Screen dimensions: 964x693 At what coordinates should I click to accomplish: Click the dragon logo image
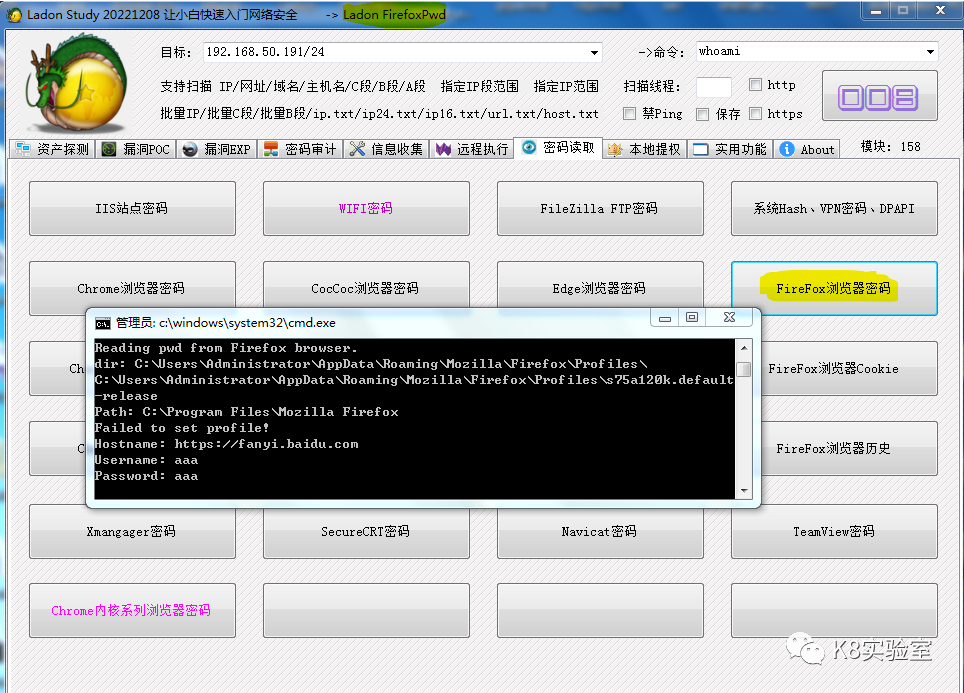click(x=76, y=83)
